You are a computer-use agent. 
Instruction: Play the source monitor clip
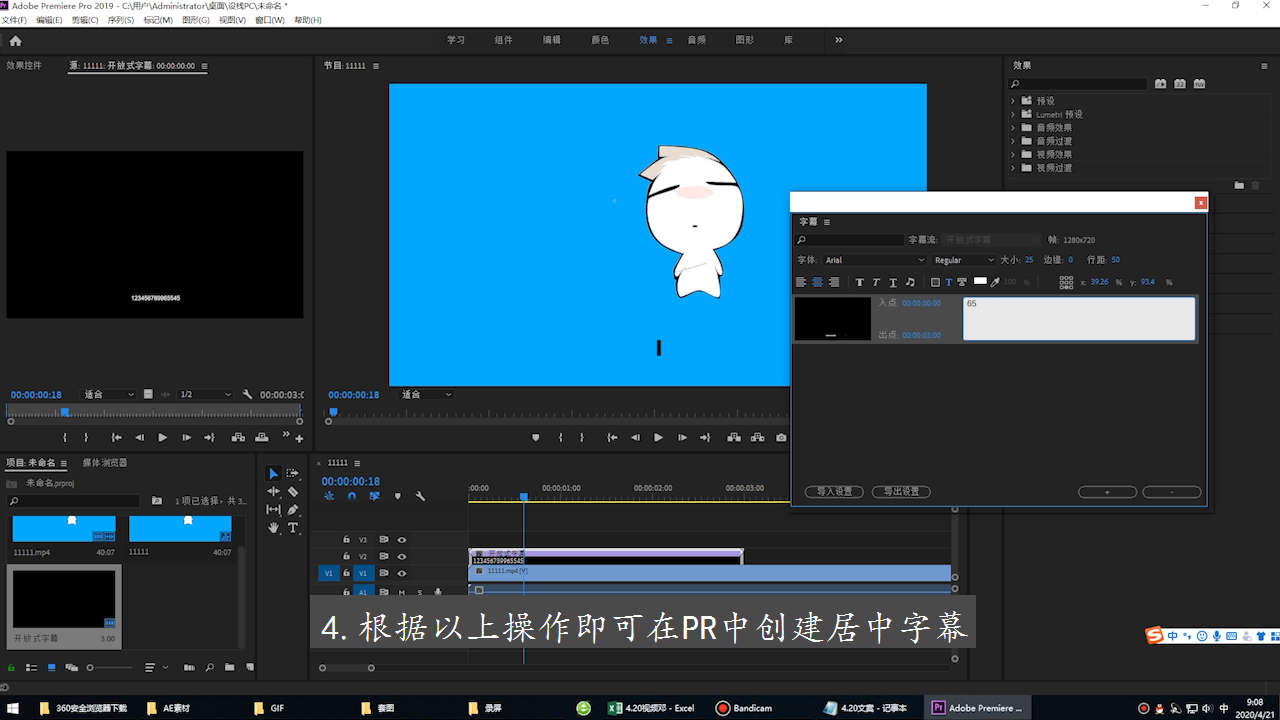(x=162, y=437)
